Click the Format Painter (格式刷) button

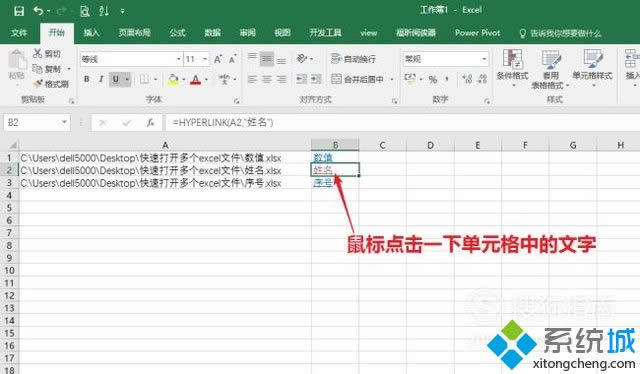tap(51, 84)
